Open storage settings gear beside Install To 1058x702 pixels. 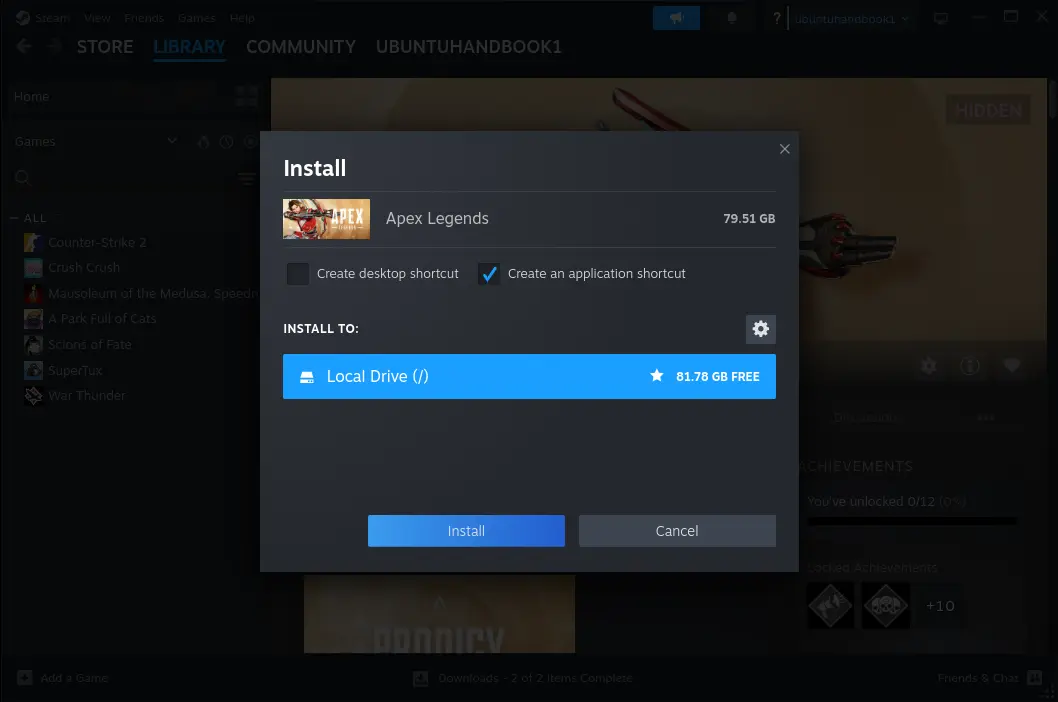click(760, 329)
